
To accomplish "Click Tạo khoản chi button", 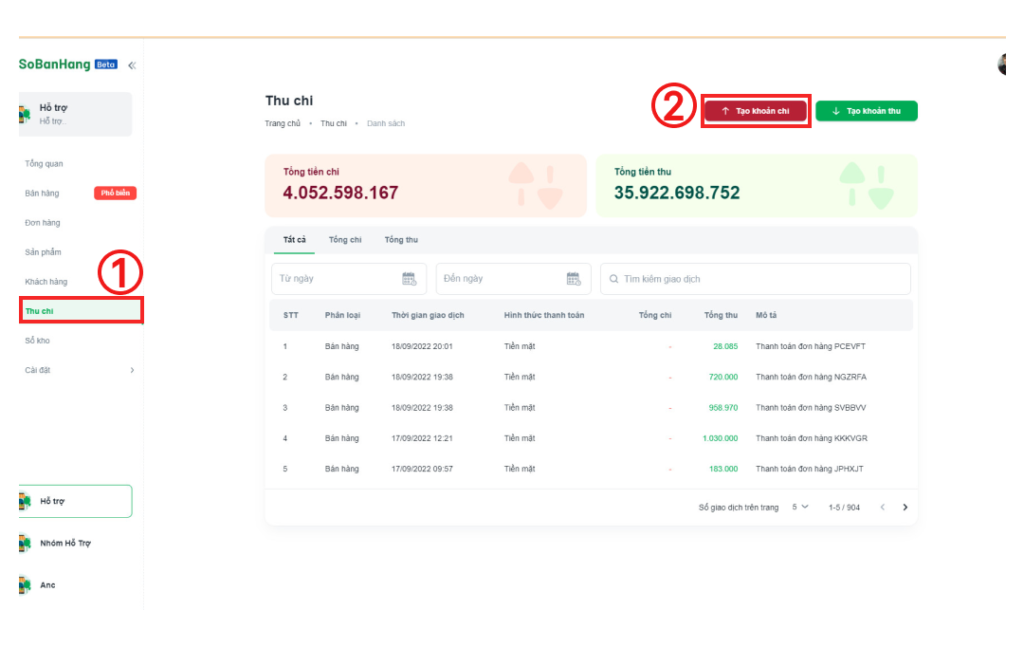I will (x=755, y=111).
